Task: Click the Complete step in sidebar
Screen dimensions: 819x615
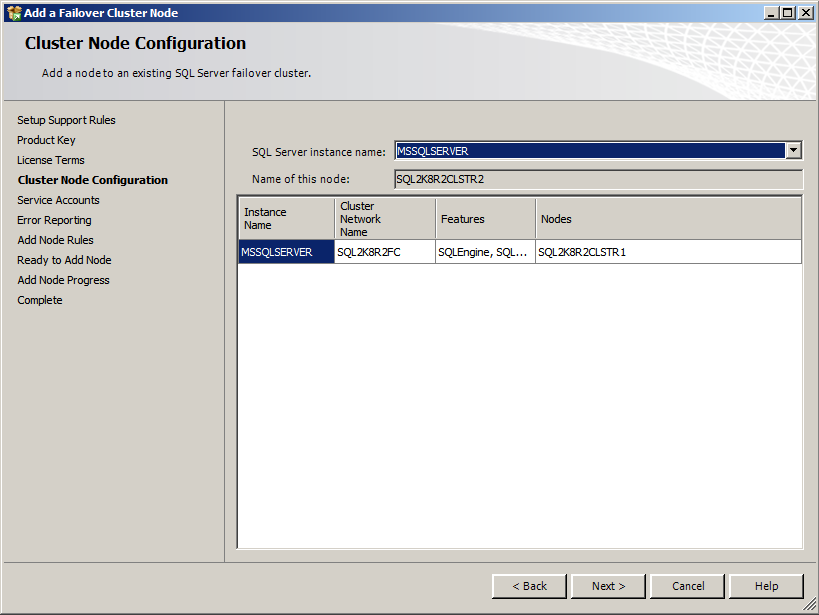Action: [40, 300]
